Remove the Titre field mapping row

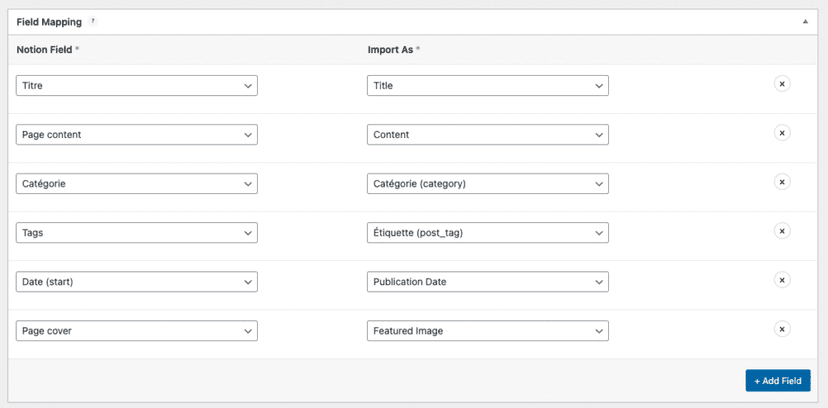pos(782,84)
